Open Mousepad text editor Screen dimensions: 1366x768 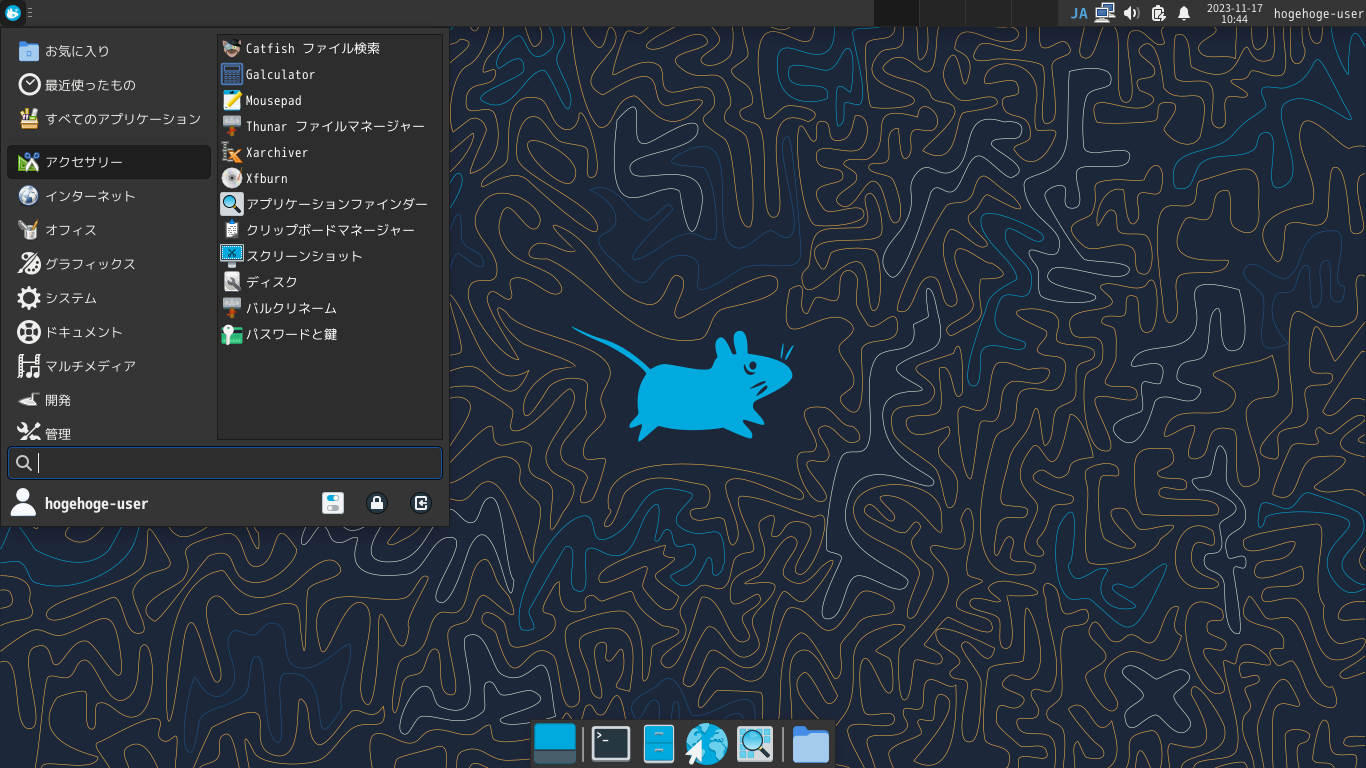[330, 100]
